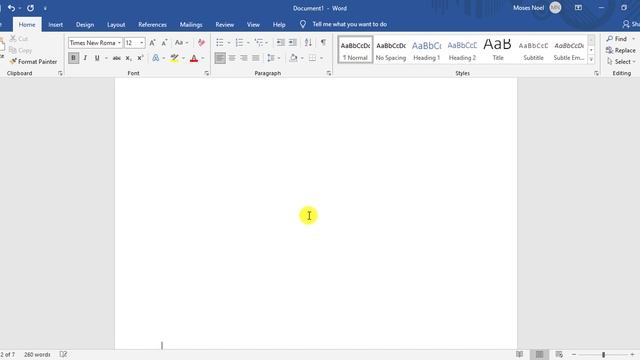
Task: Switch to the Review tab
Action: (x=224, y=24)
